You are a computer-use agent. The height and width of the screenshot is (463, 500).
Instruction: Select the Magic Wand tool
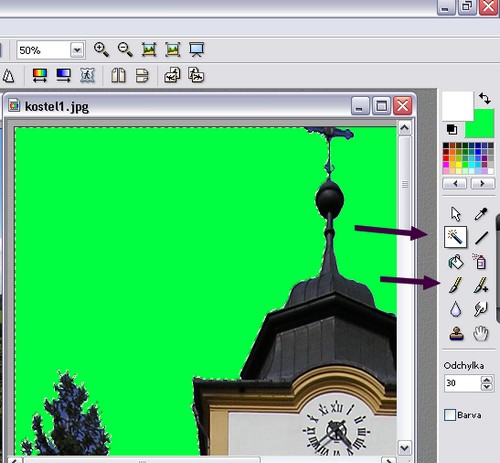point(455,237)
